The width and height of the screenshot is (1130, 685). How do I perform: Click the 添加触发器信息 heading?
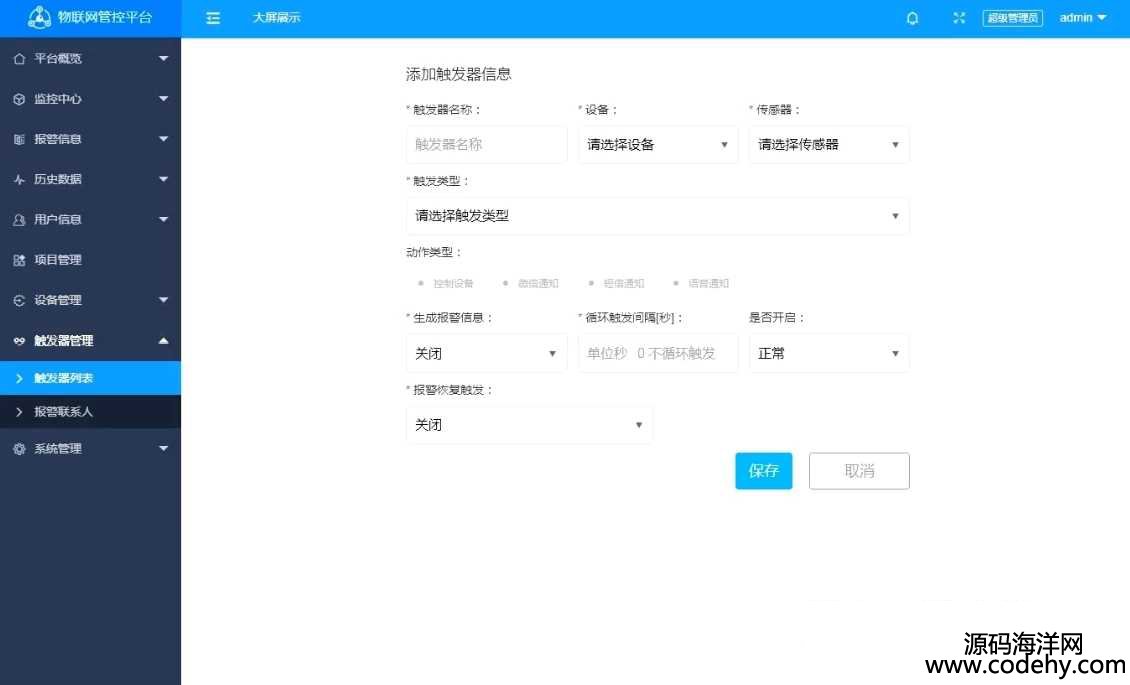[458, 74]
